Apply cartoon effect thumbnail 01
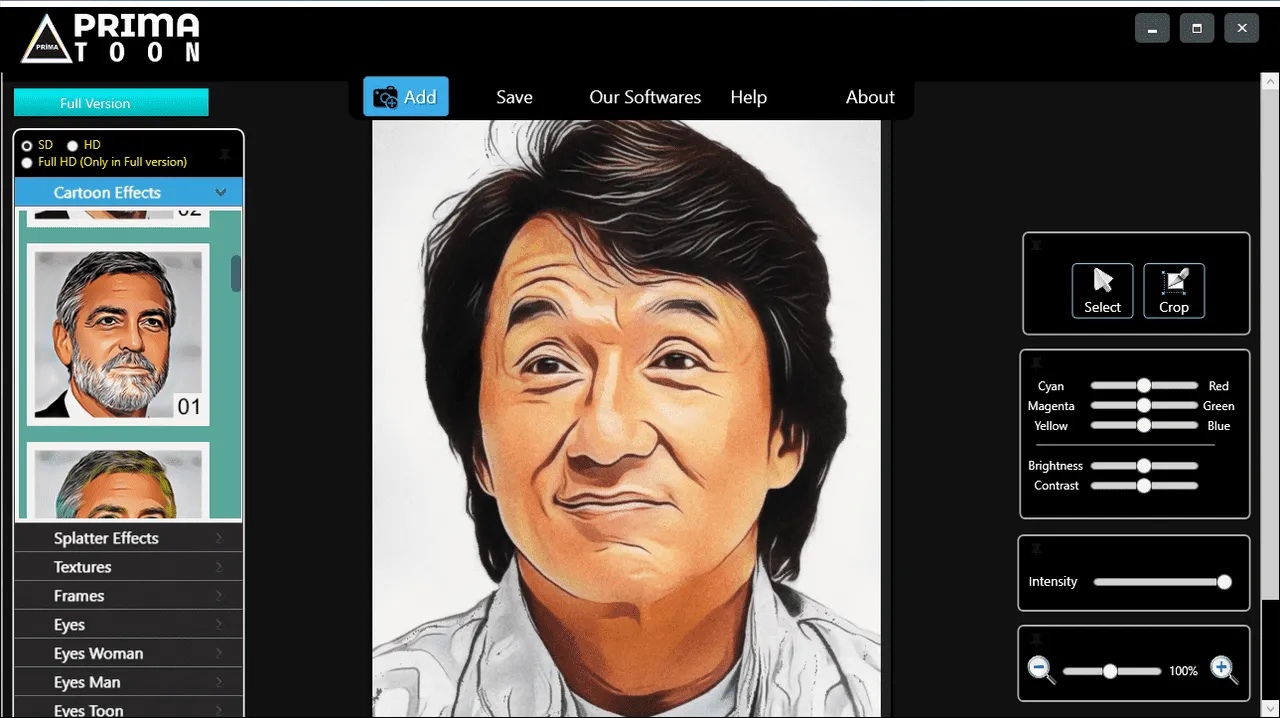The width and height of the screenshot is (1280, 718). [118, 334]
